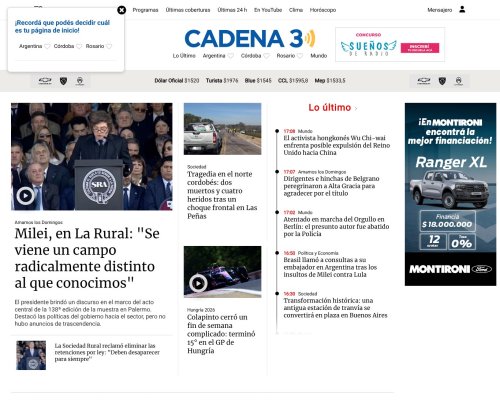
Task: Open the Clima menu item
Action: coord(296,10)
